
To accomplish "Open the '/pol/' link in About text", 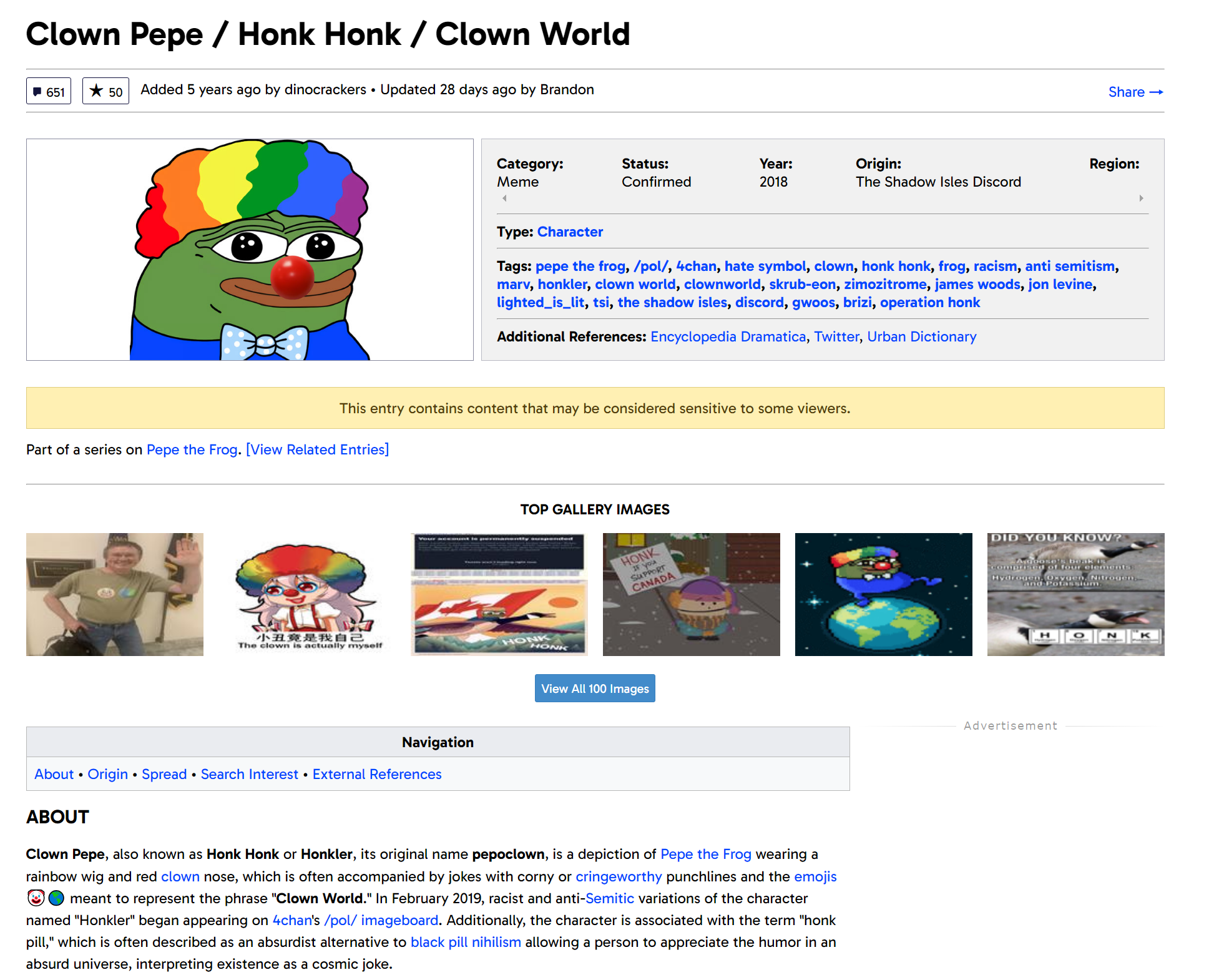I will coord(340,920).
